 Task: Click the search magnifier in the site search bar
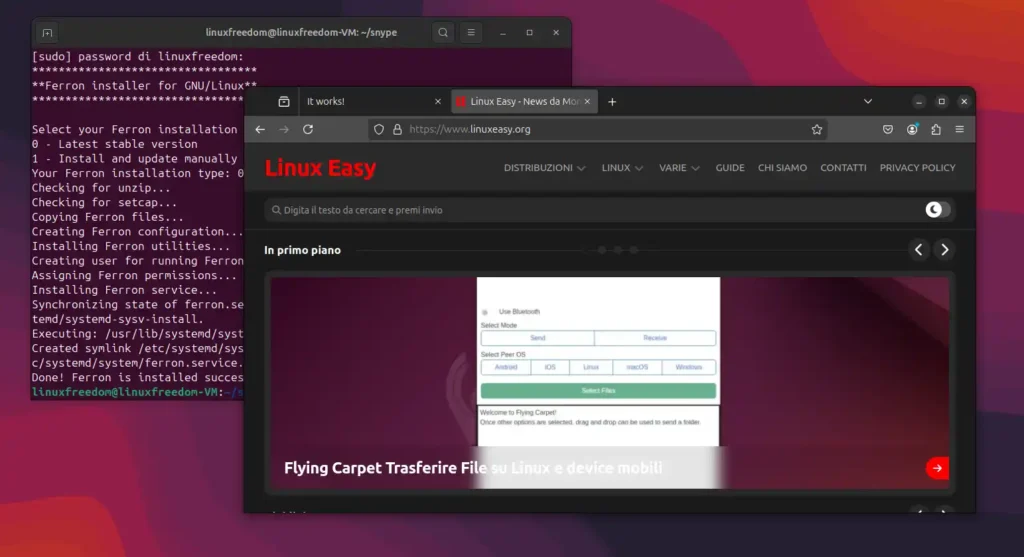pos(276,210)
